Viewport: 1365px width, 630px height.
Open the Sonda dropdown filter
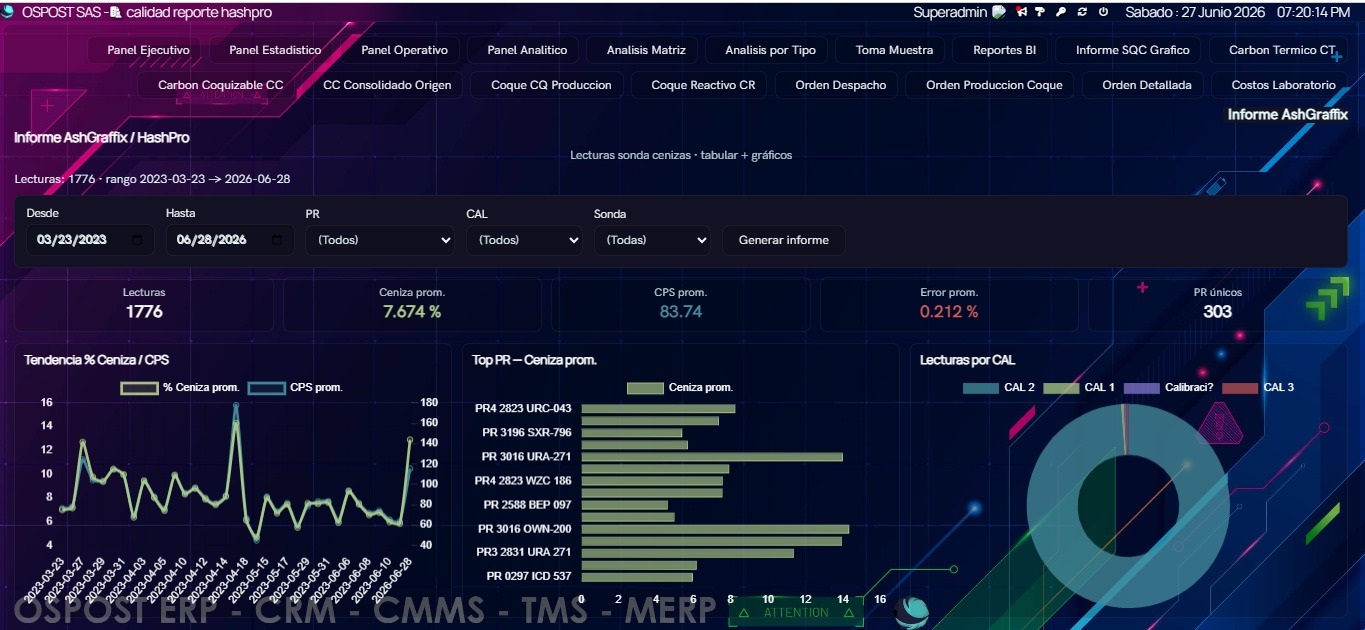point(652,240)
